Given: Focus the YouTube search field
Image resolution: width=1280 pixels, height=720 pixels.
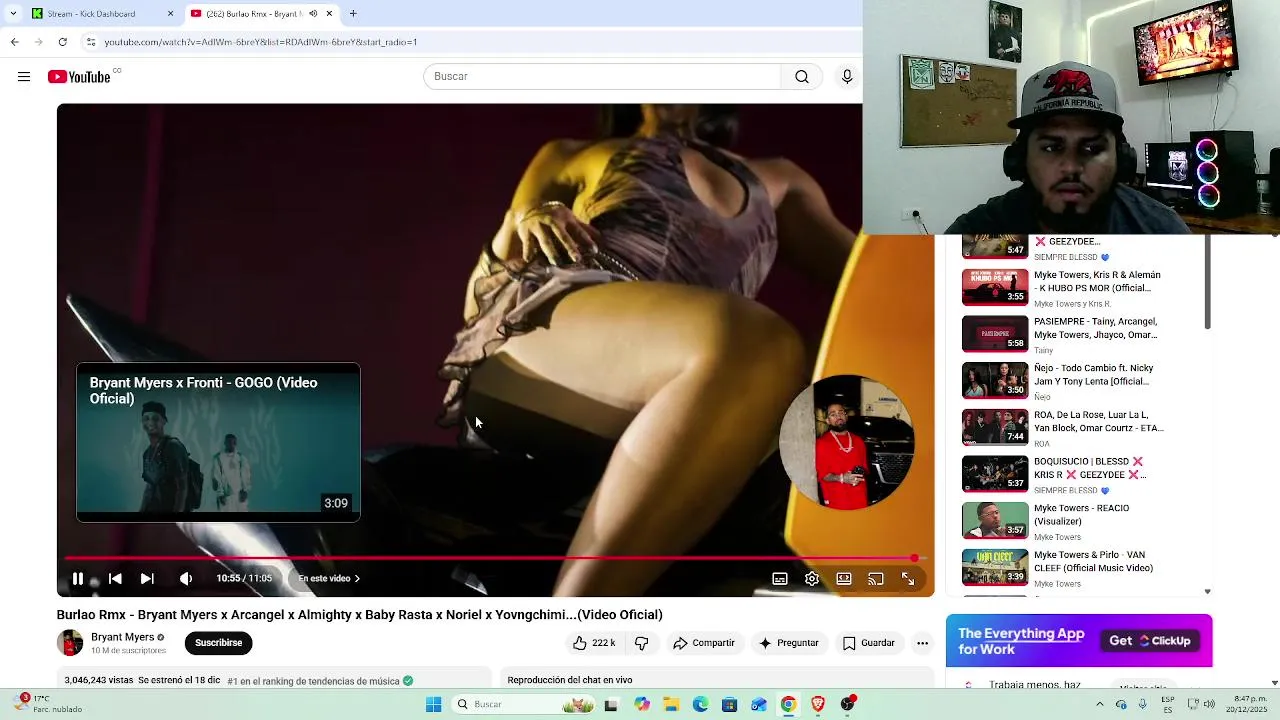Looking at the screenshot, I should pos(602,77).
